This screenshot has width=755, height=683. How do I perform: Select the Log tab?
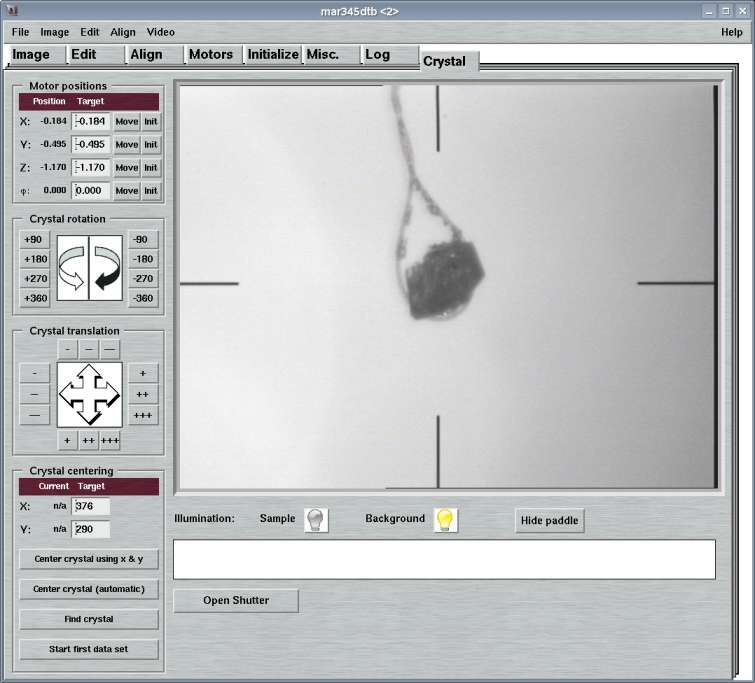(377, 55)
